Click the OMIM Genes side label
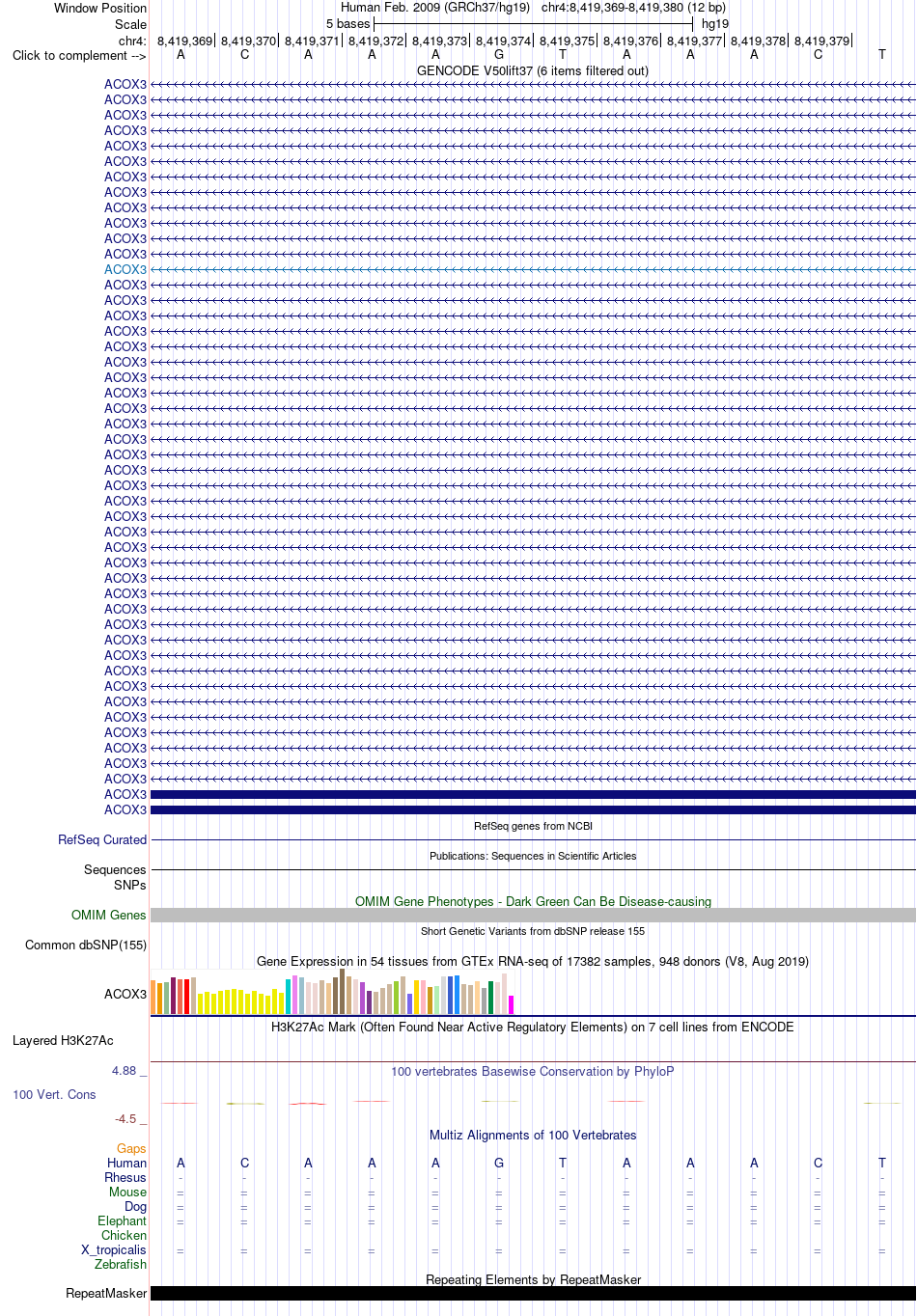This screenshot has height=1316, width=917. coord(109,916)
